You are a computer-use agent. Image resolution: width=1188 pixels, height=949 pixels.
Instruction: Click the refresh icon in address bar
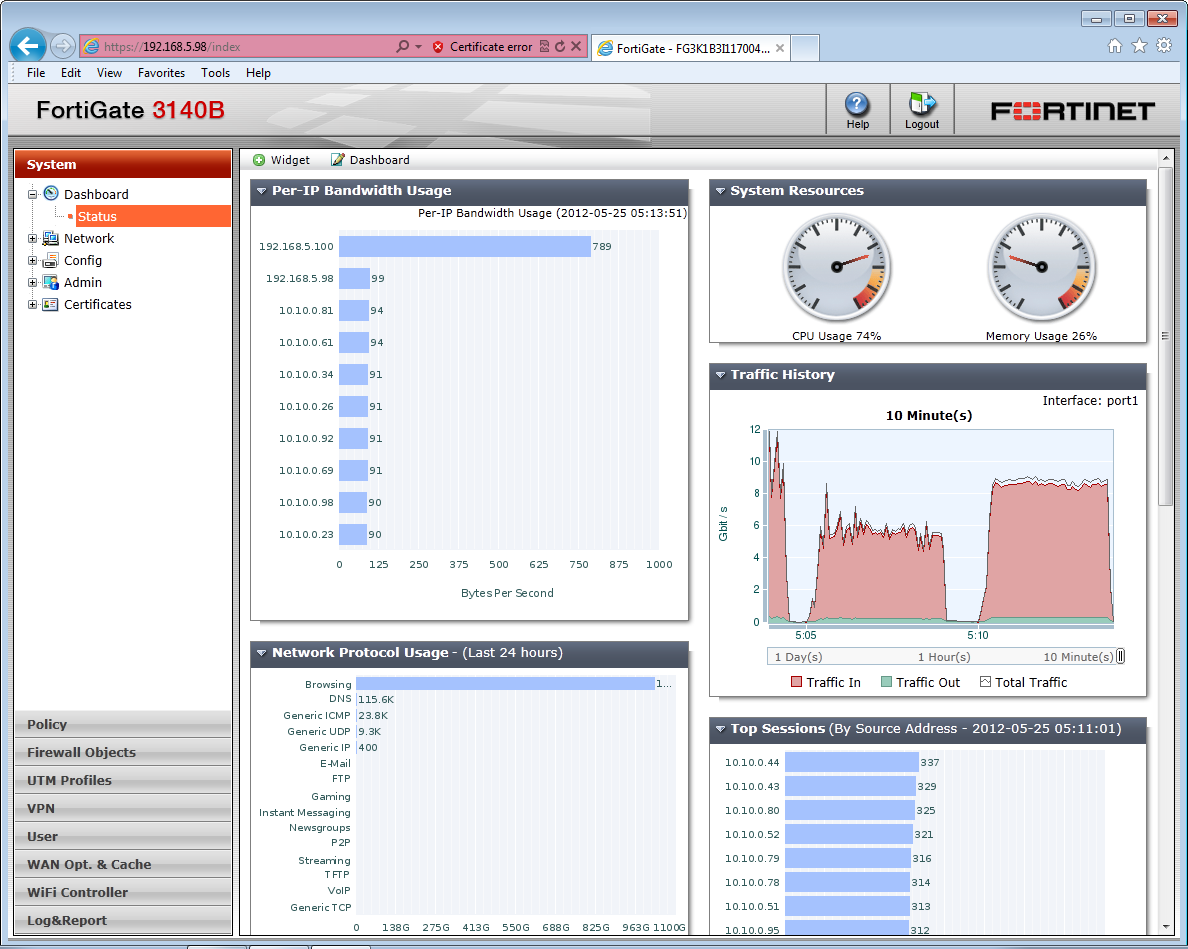click(x=560, y=46)
